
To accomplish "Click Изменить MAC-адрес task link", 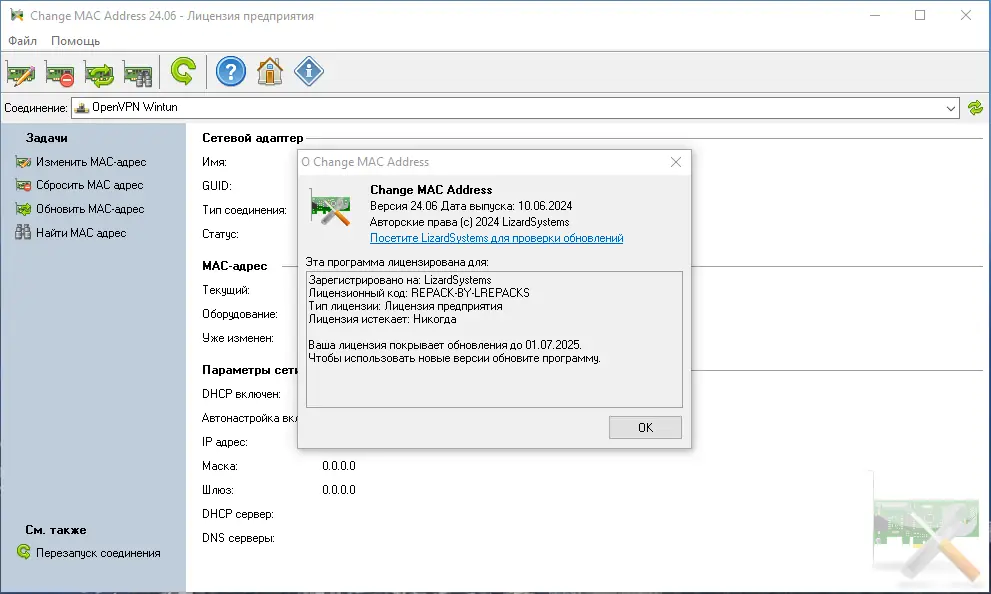I will 91,162.
